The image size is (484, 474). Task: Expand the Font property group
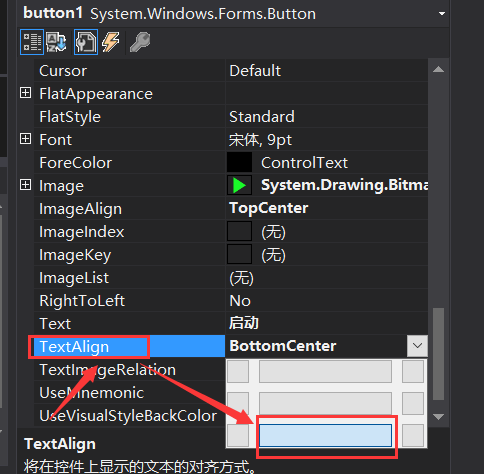point(26,139)
